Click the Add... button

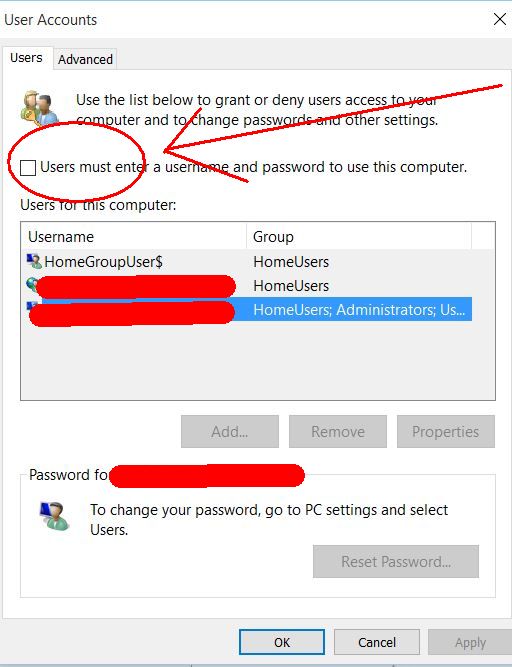[230, 431]
